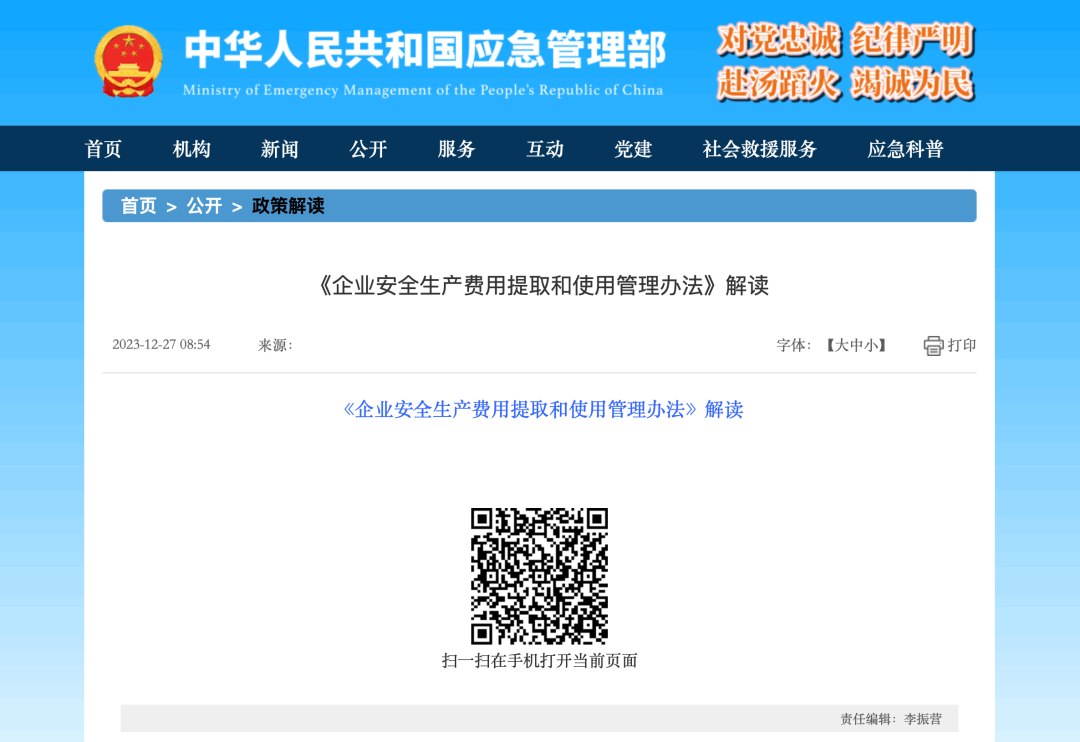The image size is (1080, 742).
Task: Open the 机构 navigation menu item
Action: [x=191, y=149]
